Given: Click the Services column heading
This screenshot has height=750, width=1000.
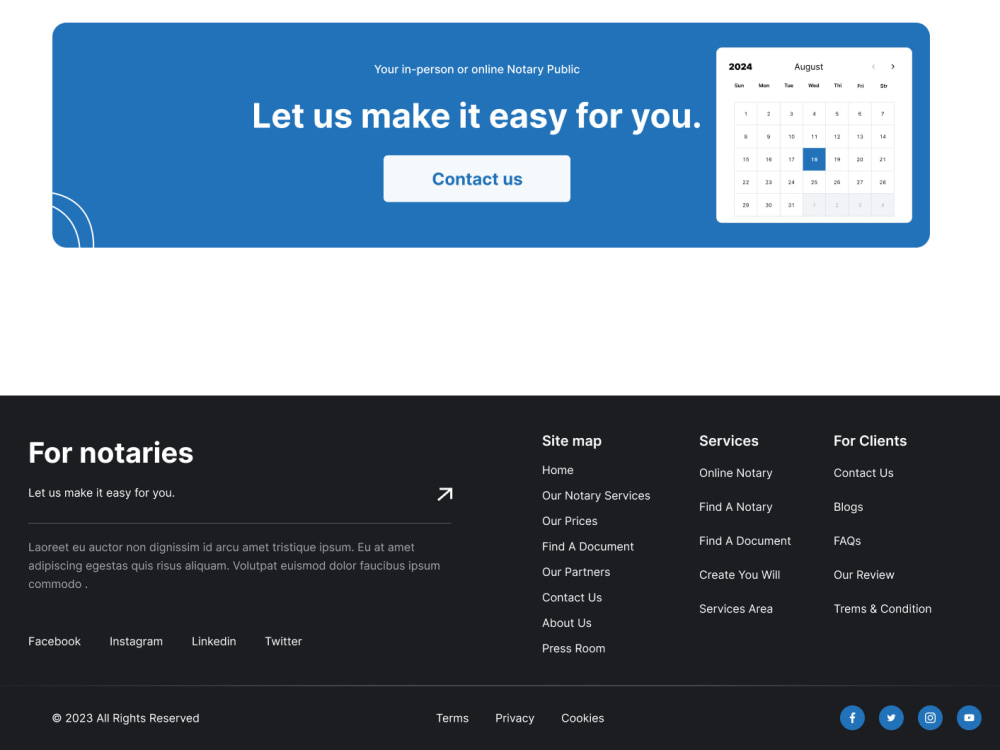Looking at the screenshot, I should (x=728, y=441).
